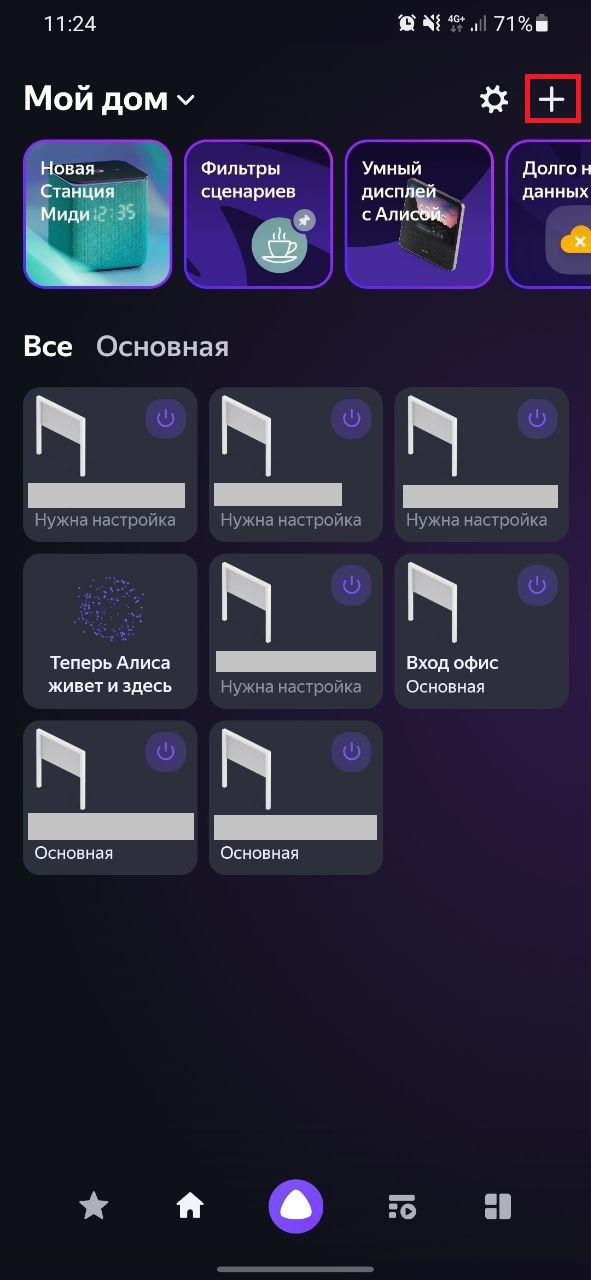The height and width of the screenshot is (1280, 591).
Task: Open partially visible cloud storage promo card
Action: pyautogui.click(x=548, y=214)
